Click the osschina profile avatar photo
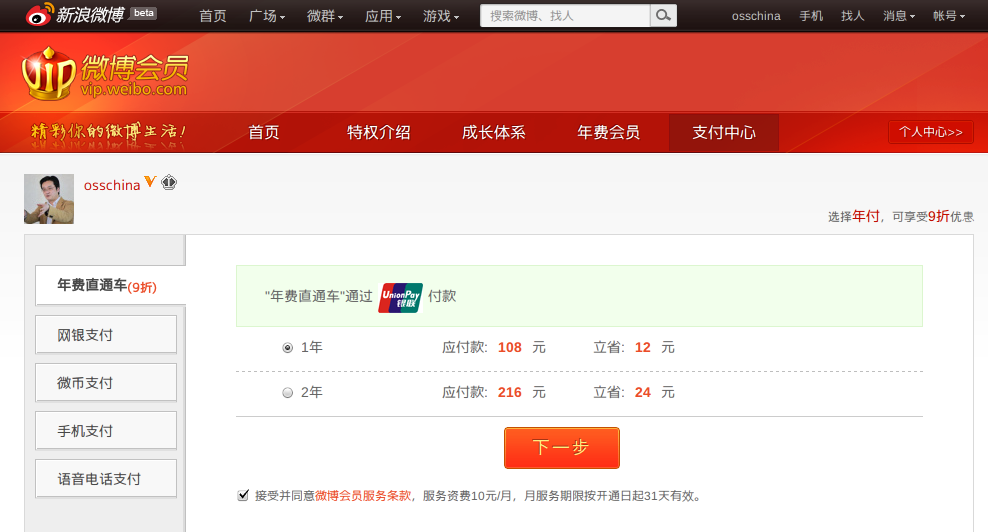The image size is (988, 532). click(x=49, y=199)
